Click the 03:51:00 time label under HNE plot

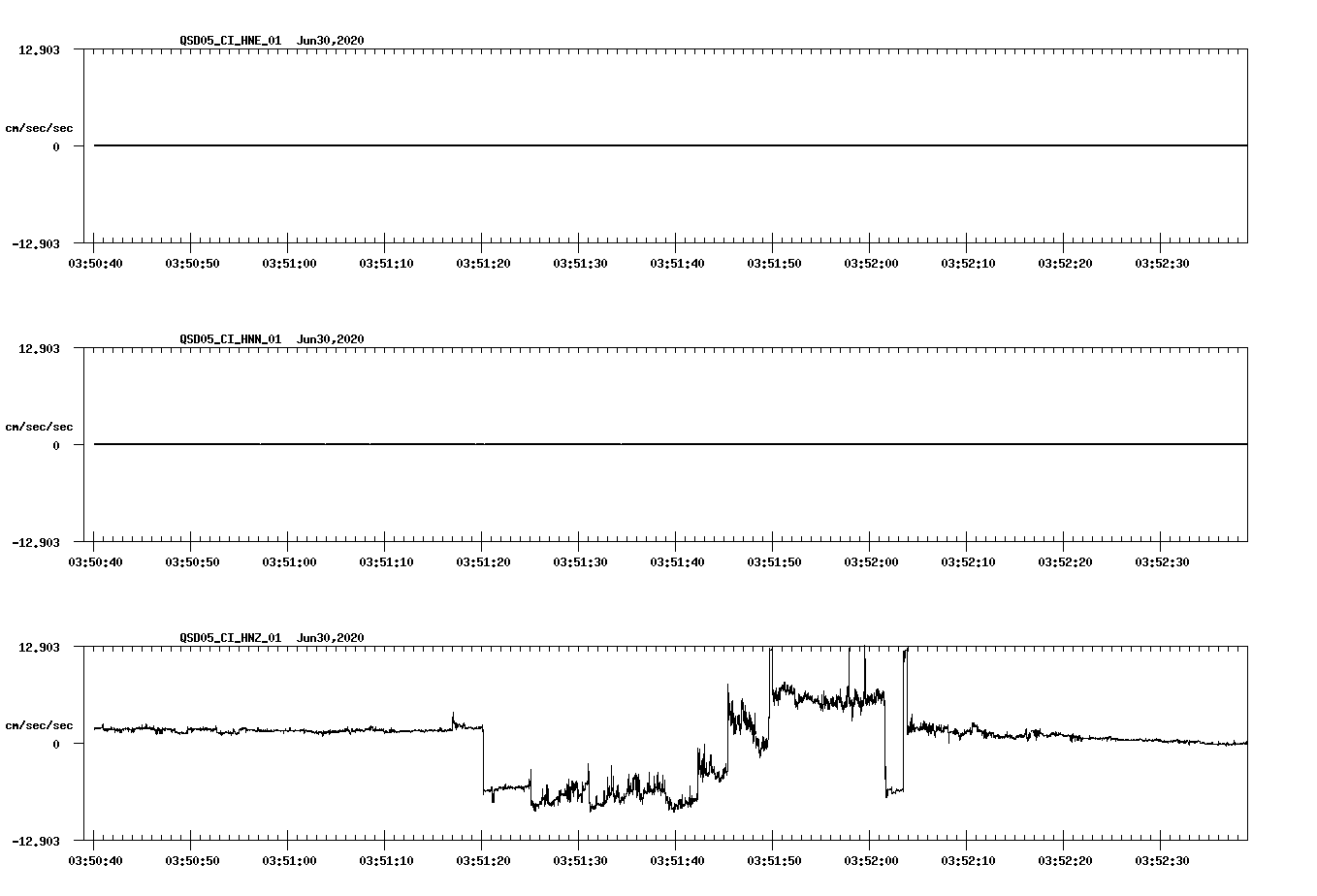click(x=289, y=264)
